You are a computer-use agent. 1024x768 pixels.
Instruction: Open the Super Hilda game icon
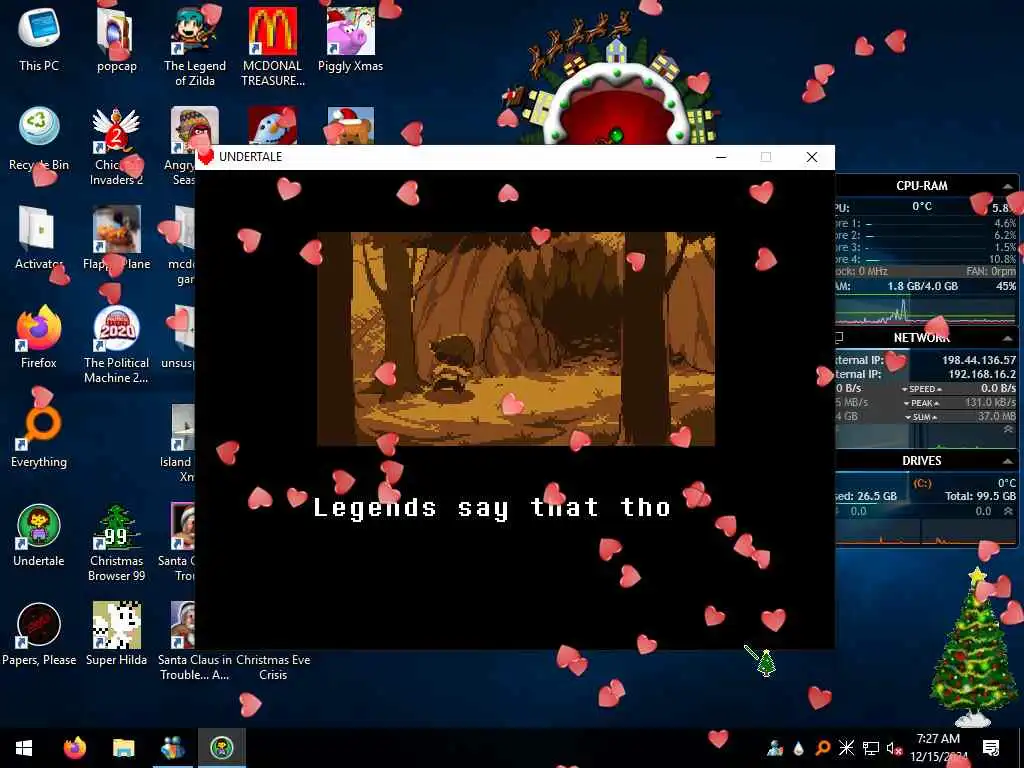(116, 633)
